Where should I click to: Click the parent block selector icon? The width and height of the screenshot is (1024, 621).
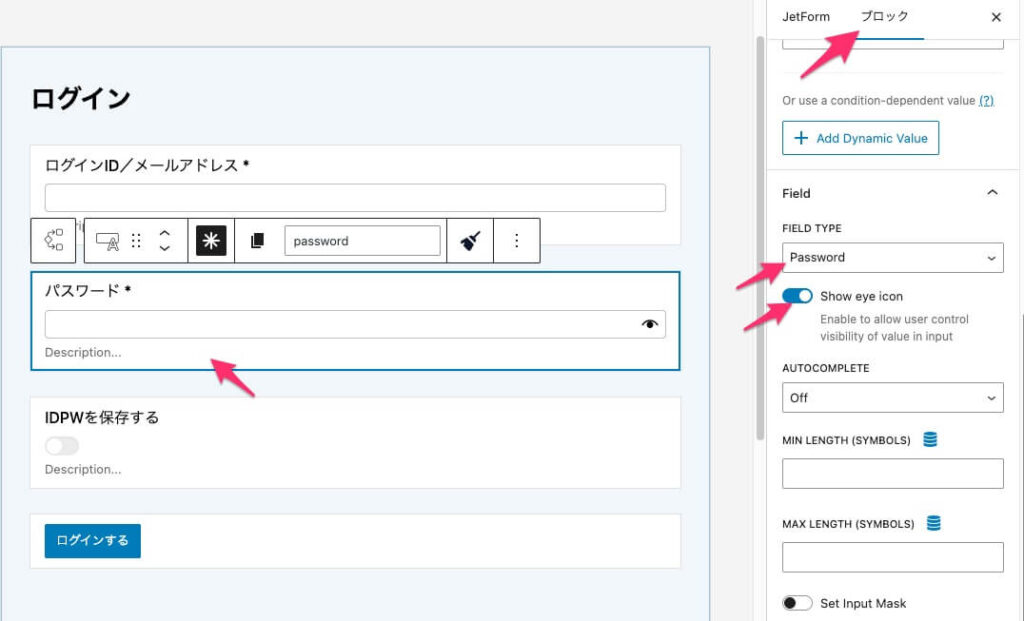click(x=54, y=241)
